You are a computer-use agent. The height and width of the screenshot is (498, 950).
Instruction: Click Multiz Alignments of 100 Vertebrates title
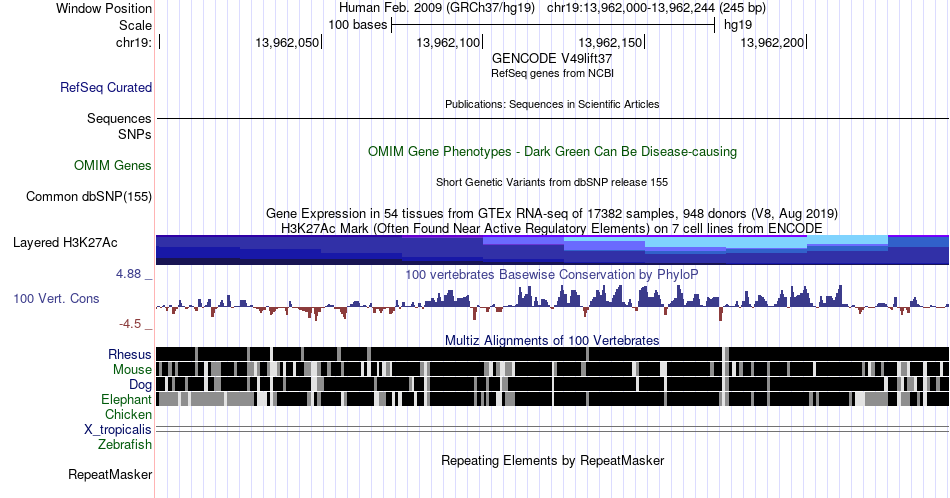point(552,340)
